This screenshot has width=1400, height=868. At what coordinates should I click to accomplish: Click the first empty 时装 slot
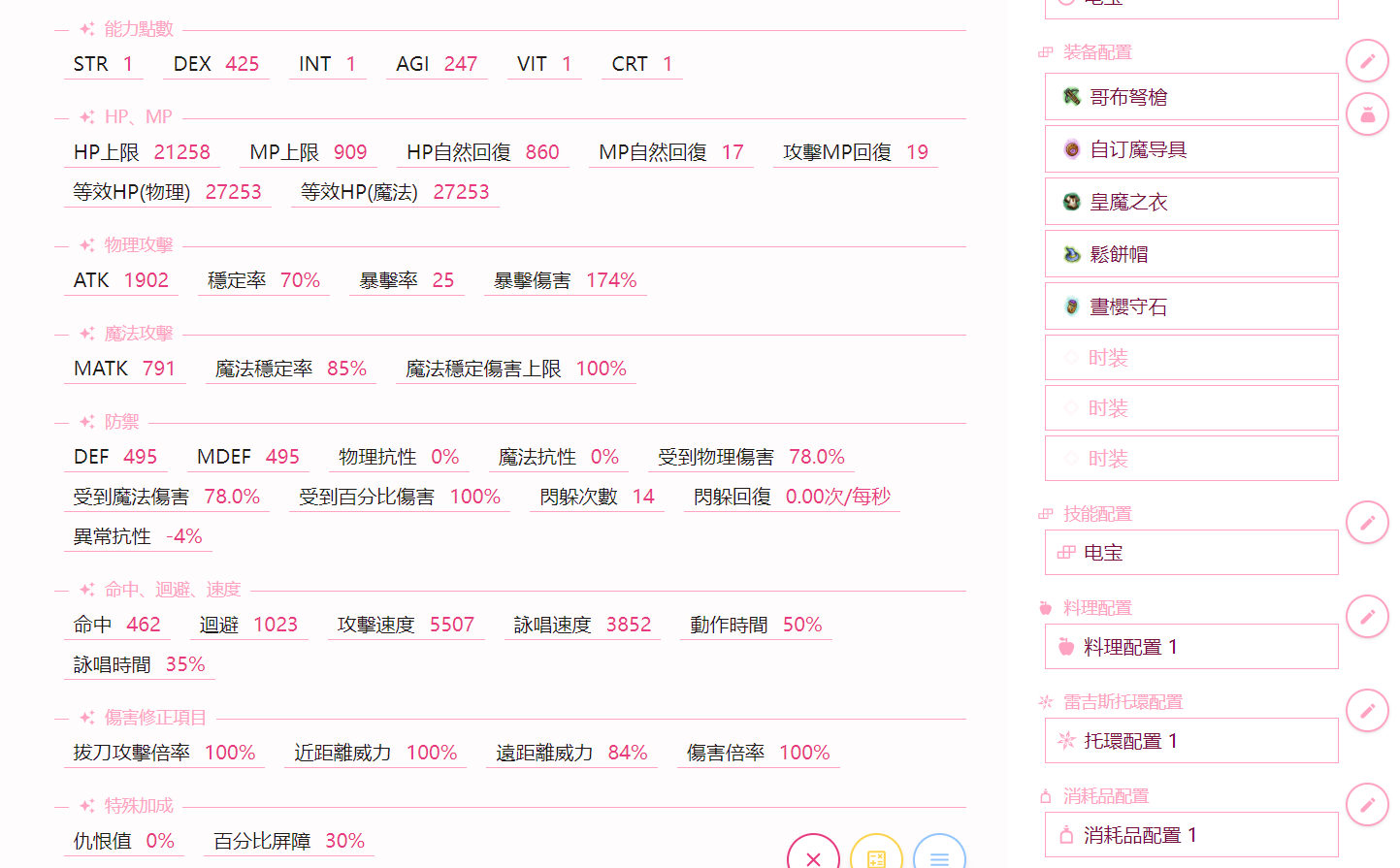[1190, 358]
